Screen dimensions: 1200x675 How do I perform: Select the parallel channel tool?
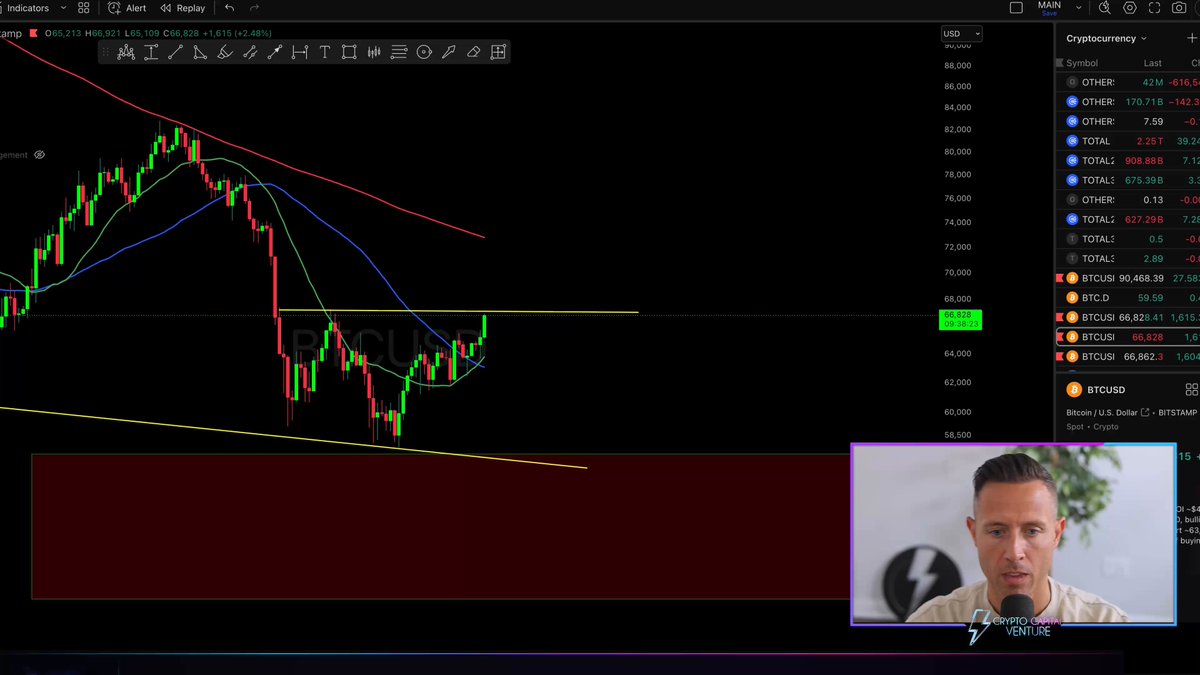tap(250, 52)
